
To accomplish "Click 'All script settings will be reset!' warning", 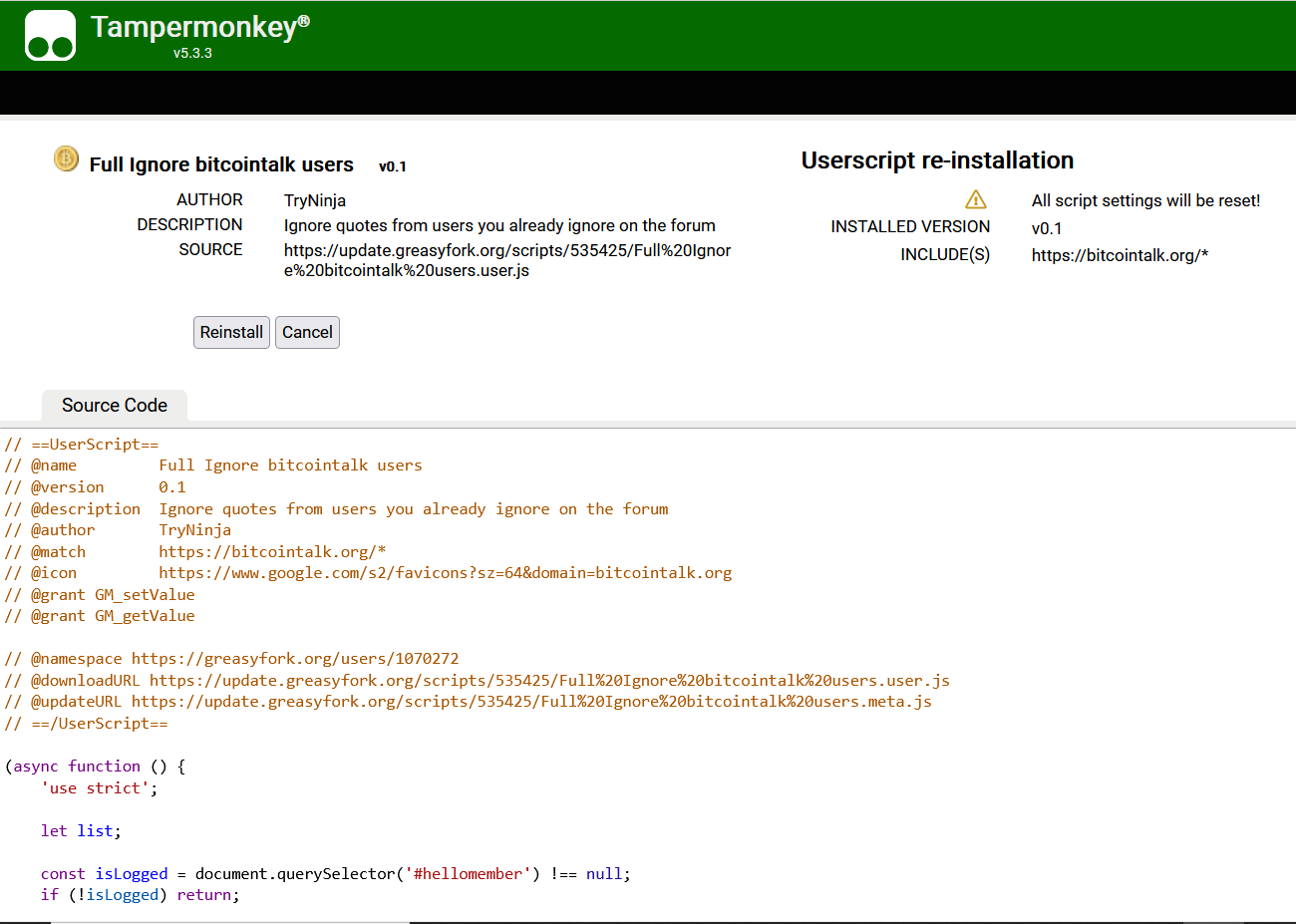I will (x=1145, y=200).
